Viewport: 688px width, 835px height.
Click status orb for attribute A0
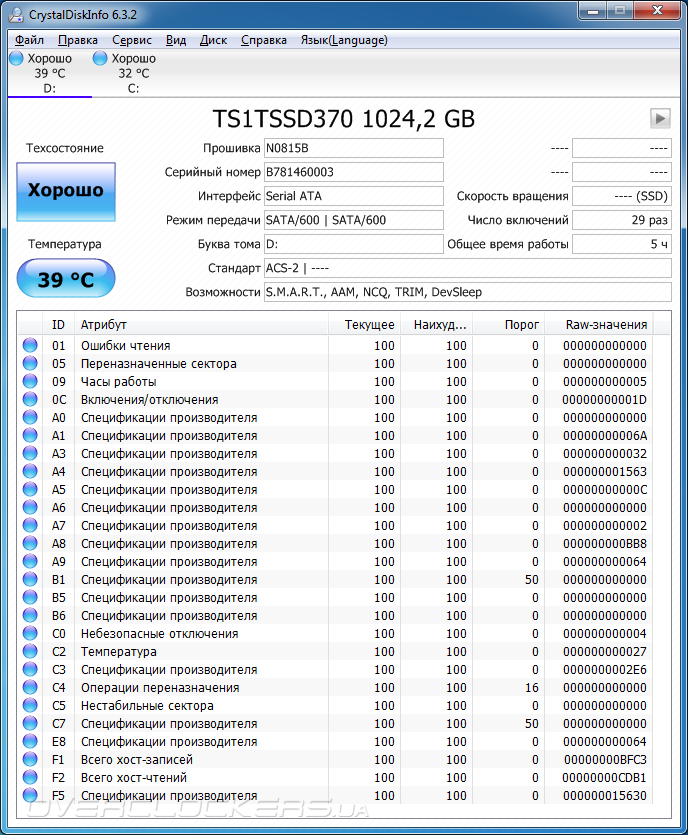coord(30,418)
